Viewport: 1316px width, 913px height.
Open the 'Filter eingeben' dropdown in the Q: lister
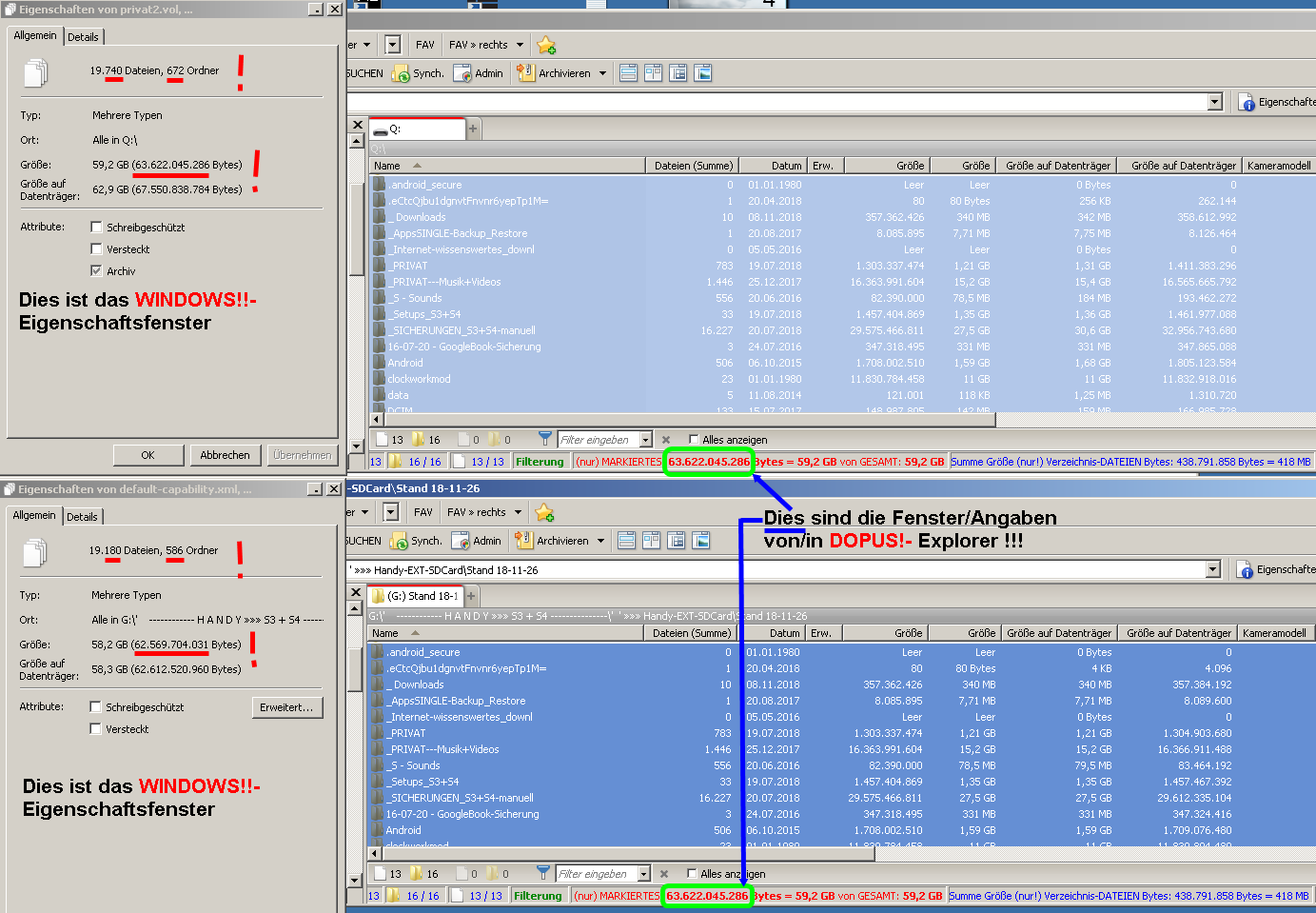(646, 440)
